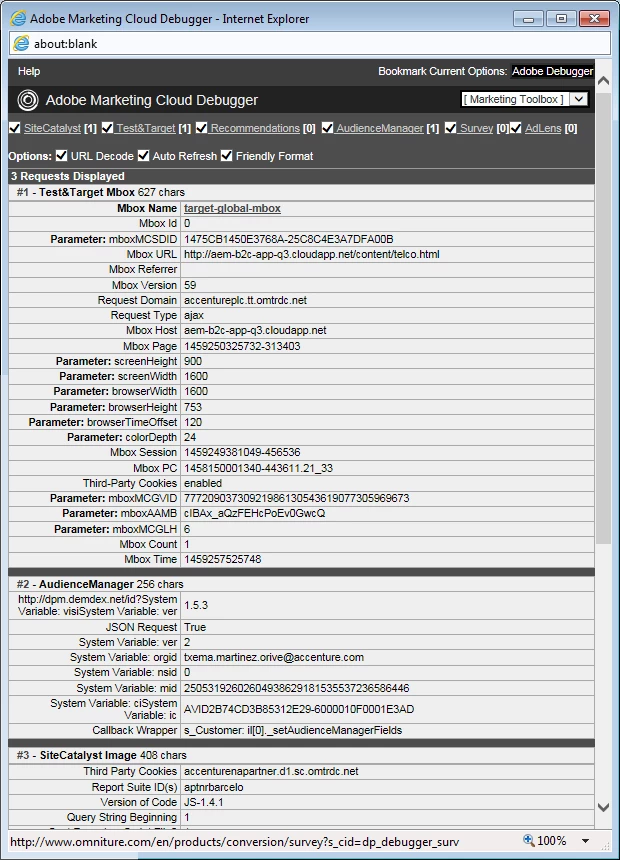This screenshot has width=620, height=860.
Task: Click the Mbox Version value 59
Action: pos(190,285)
